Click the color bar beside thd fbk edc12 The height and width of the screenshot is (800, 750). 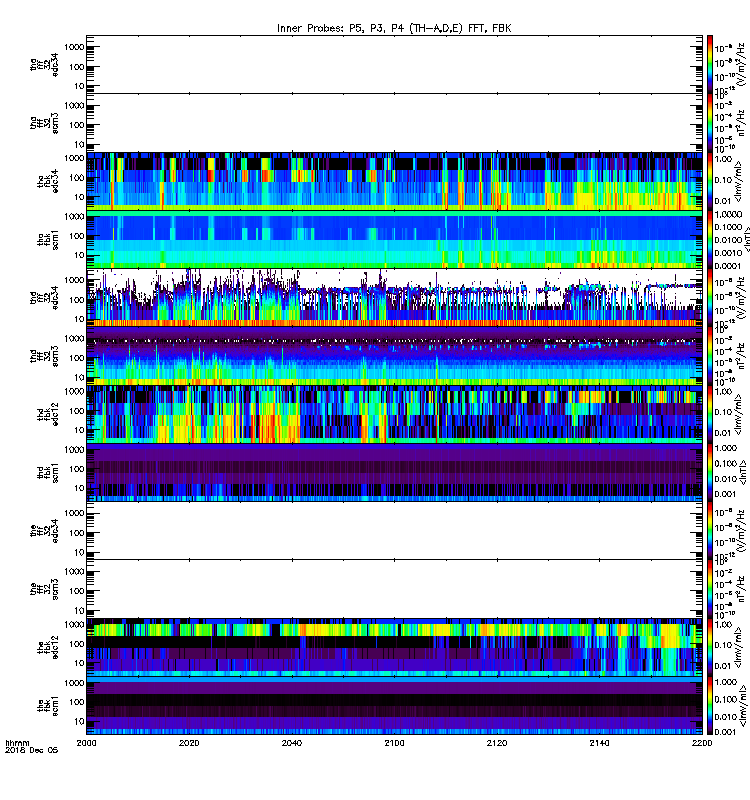tap(710, 414)
